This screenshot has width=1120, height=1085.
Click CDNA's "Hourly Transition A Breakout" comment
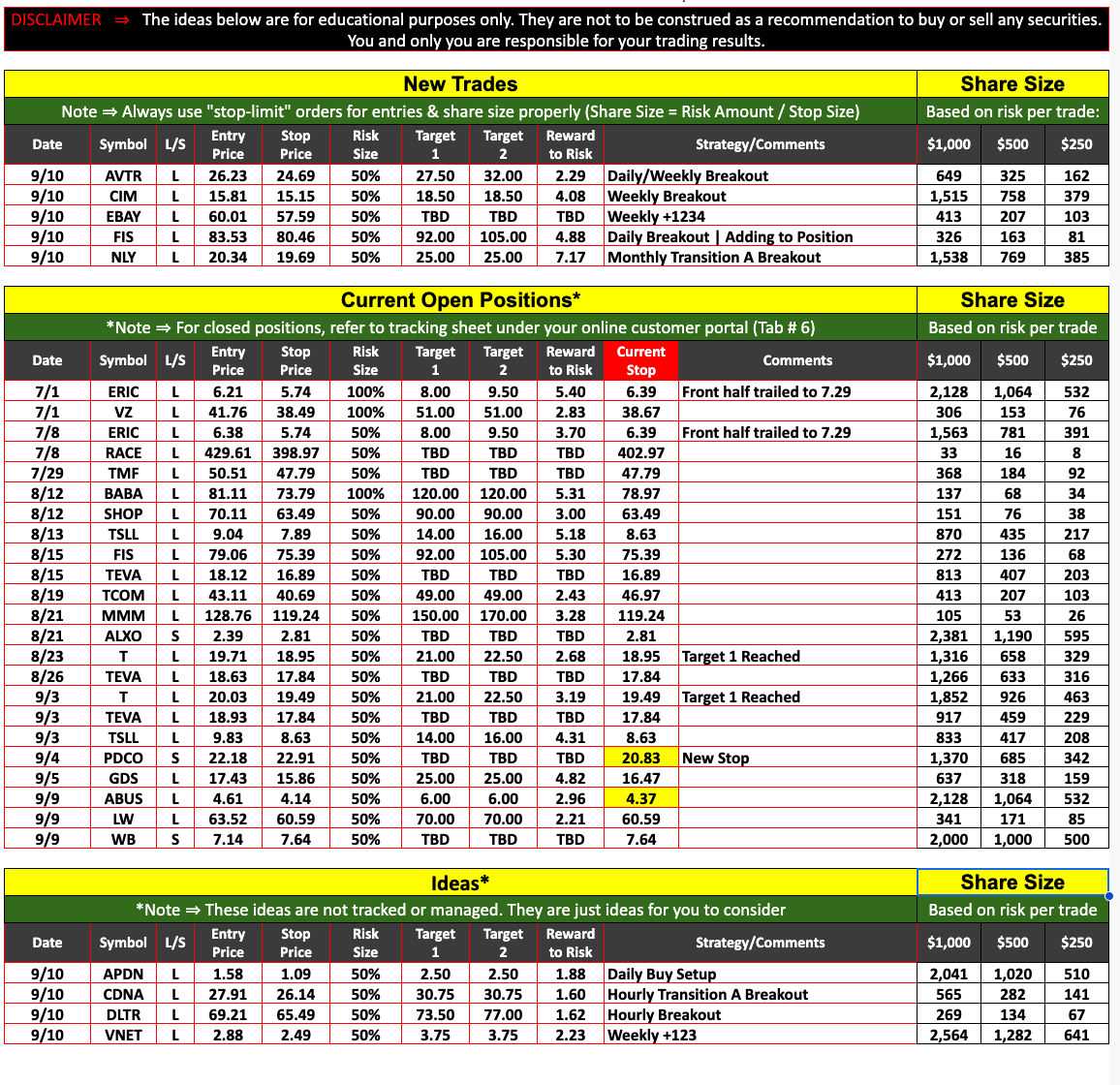pyautogui.click(x=707, y=995)
